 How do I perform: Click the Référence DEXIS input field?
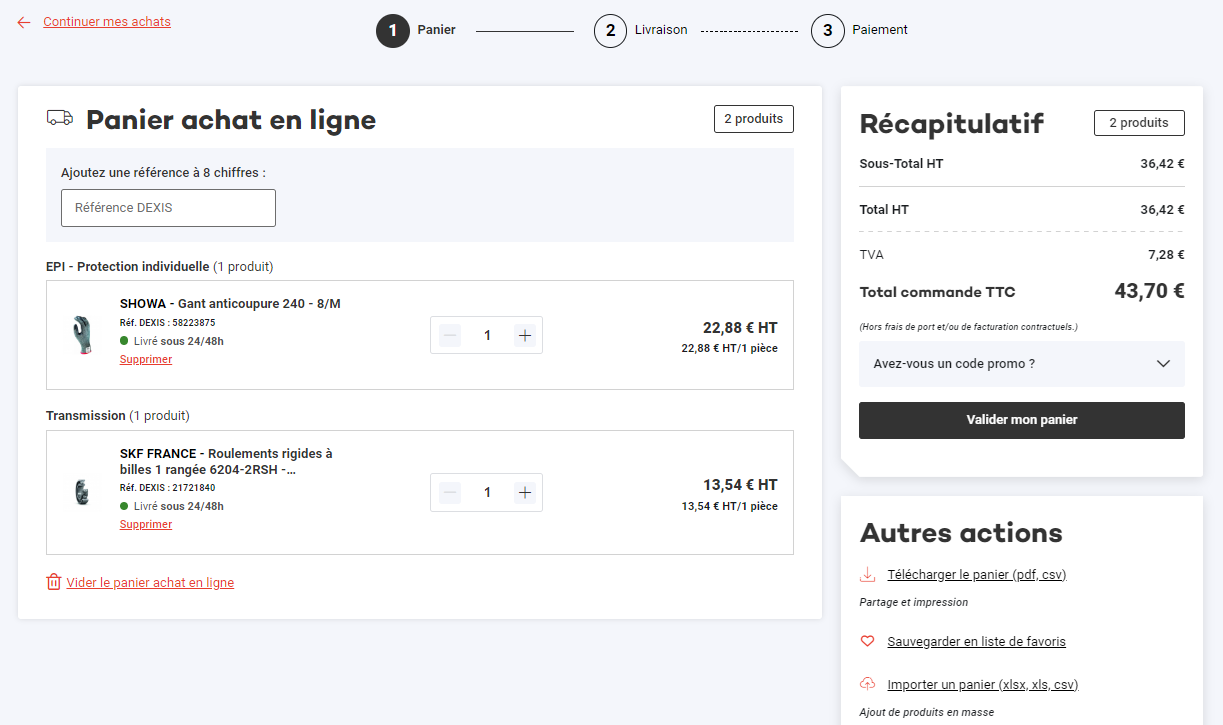168,207
